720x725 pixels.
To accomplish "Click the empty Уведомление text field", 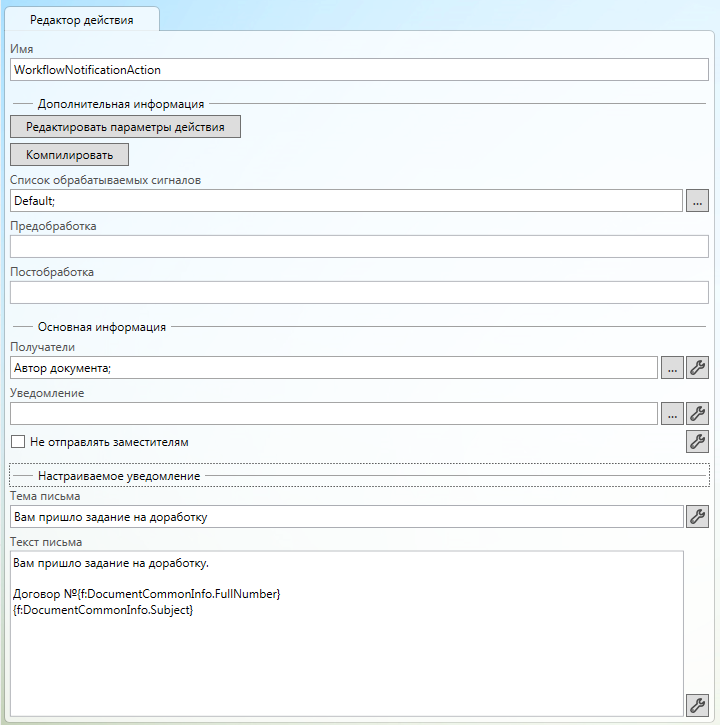I will coord(333,413).
